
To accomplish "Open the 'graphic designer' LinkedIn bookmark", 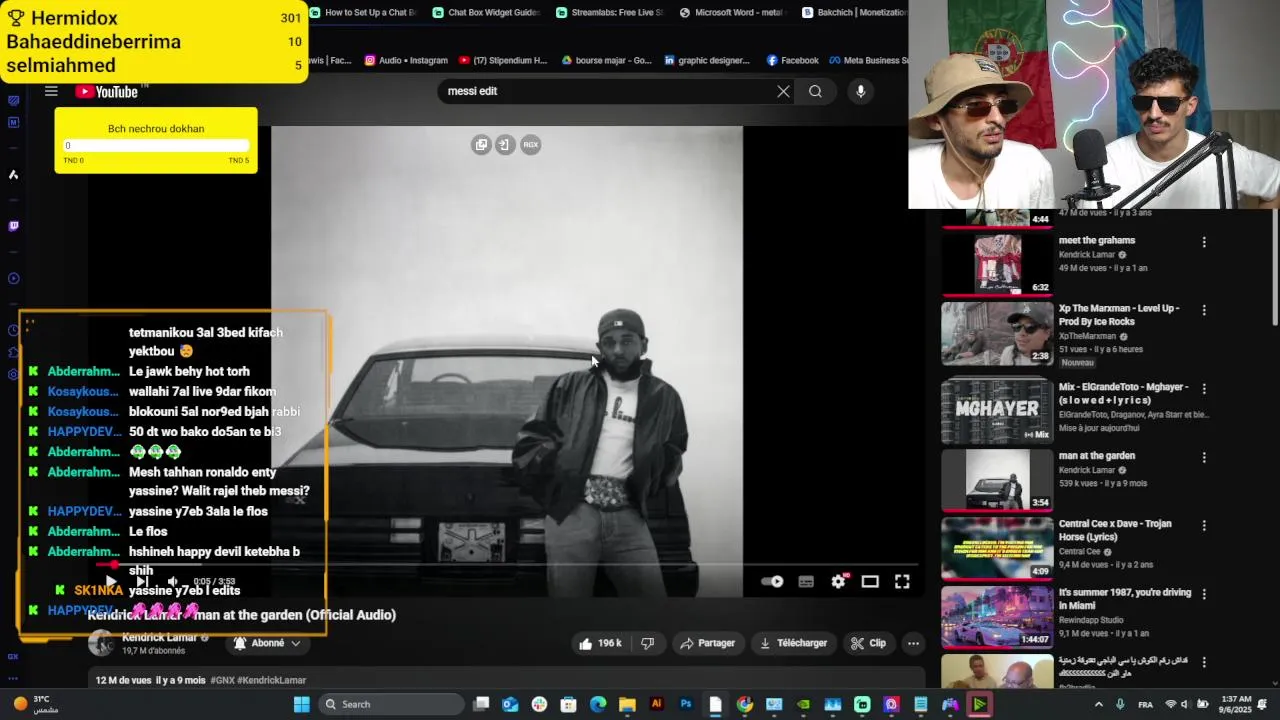I will [x=707, y=60].
